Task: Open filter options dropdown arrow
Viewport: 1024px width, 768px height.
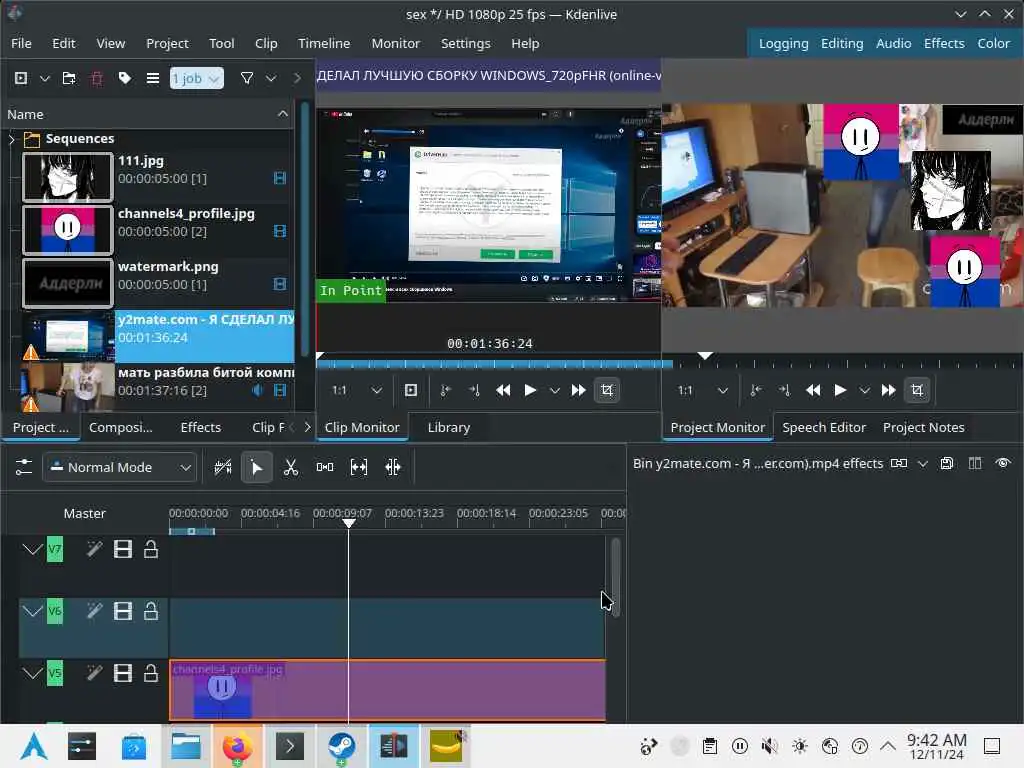Action: (271, 78)
